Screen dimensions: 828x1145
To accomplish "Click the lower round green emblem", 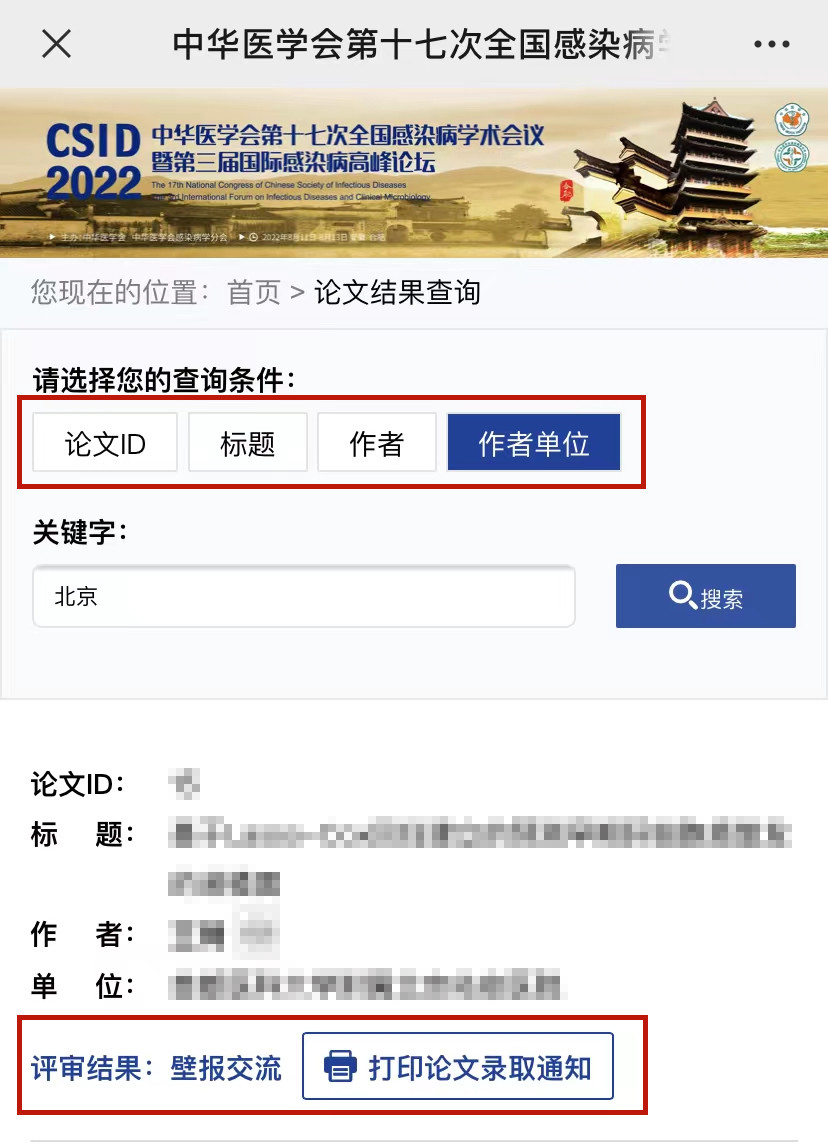I will pos(792,156).
